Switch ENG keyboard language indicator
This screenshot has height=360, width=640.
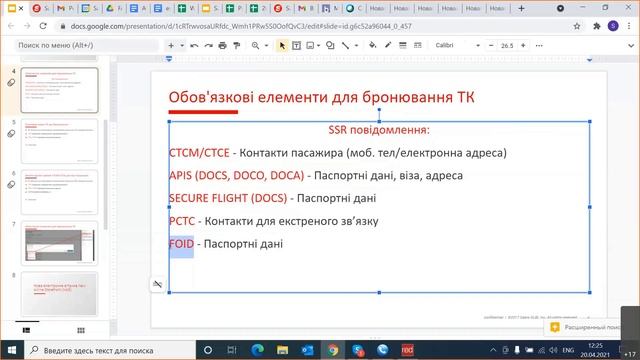click(x=568, y=350)
